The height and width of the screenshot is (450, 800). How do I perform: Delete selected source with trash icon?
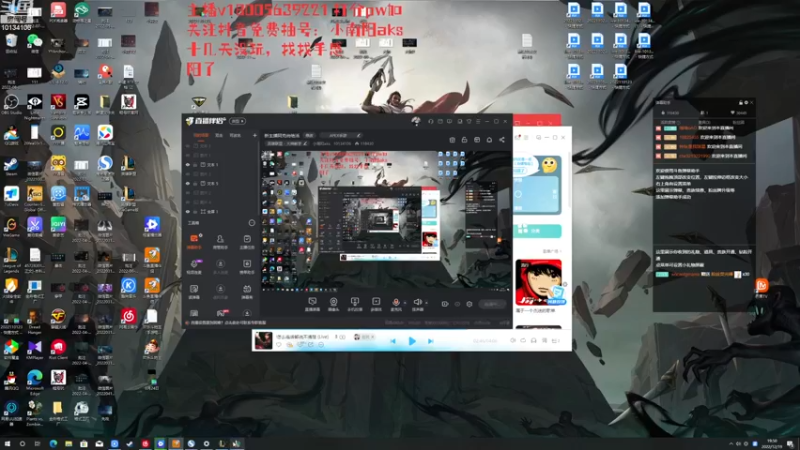(x=452, y=140)
